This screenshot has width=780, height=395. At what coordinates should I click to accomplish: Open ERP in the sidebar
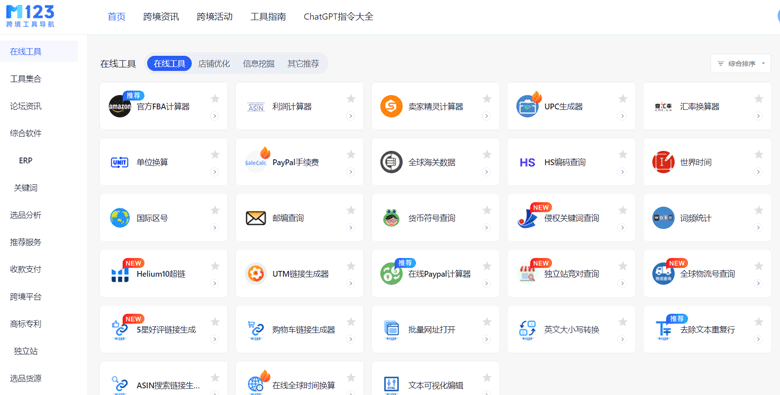point(26,160)
